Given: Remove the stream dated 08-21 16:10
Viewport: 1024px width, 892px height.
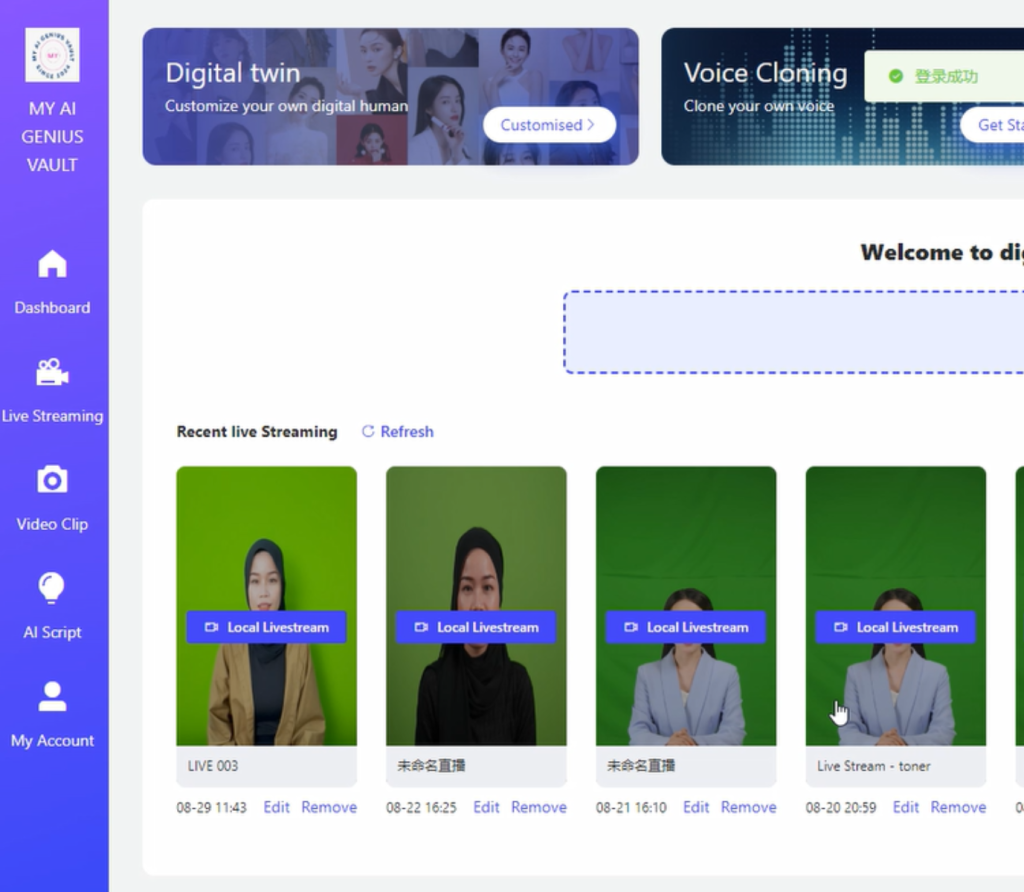Looking at the screenshot, I should coord(748,807).
